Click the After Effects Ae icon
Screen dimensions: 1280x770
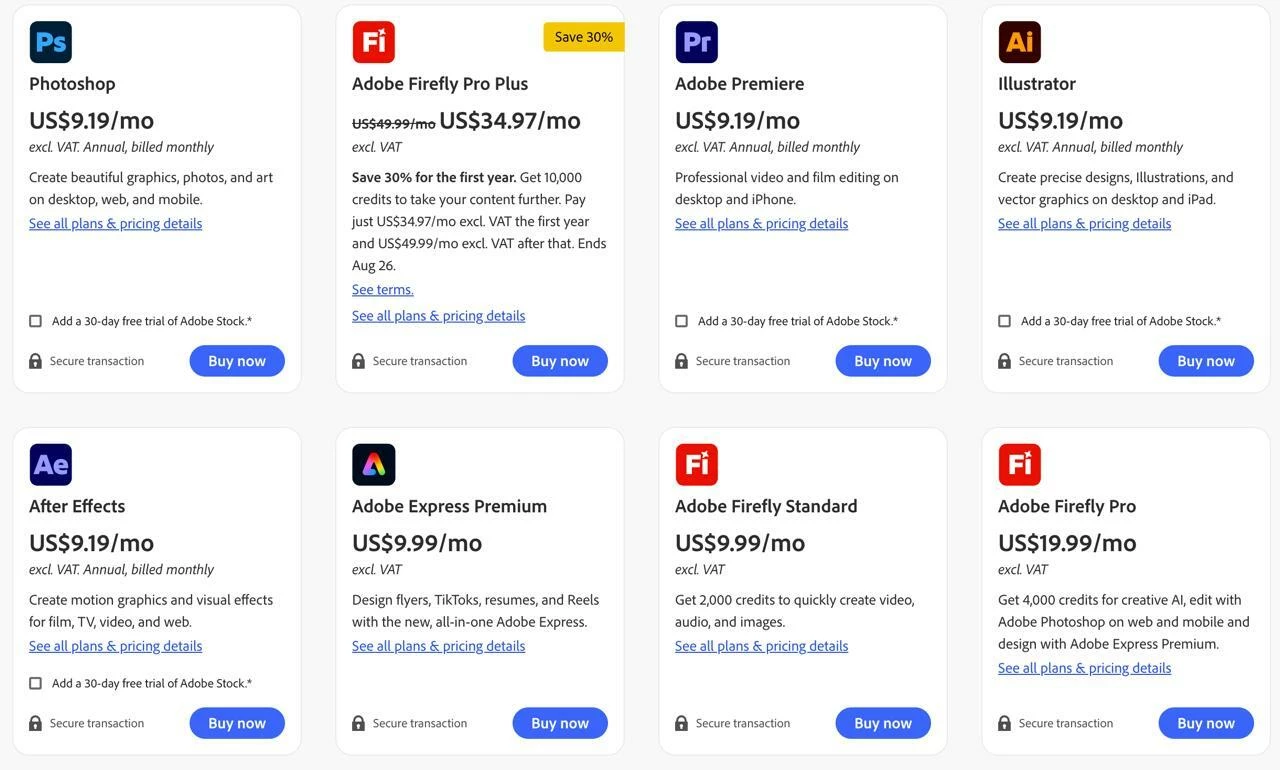[x=50, y=465]
